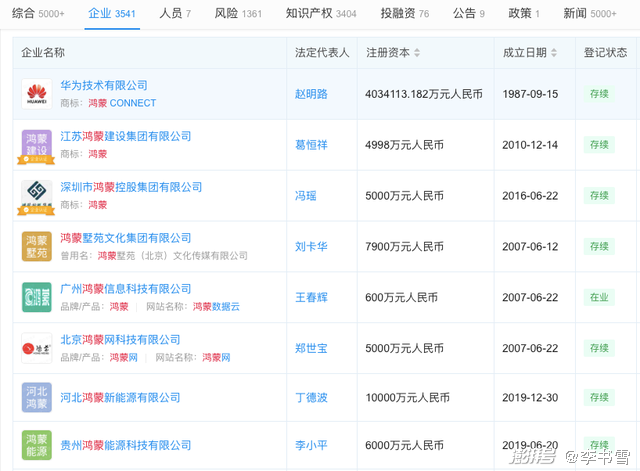This screenshot has width=640, height=471.
Task: Switch to the 知识产权 3404 tab
Action: pyautogui.click(x=321, y=13)
